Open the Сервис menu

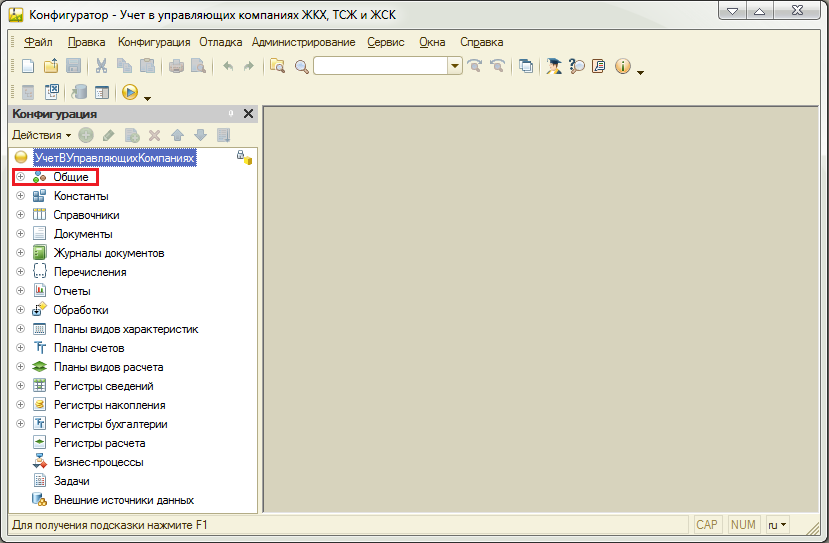(x=386, y=42)
